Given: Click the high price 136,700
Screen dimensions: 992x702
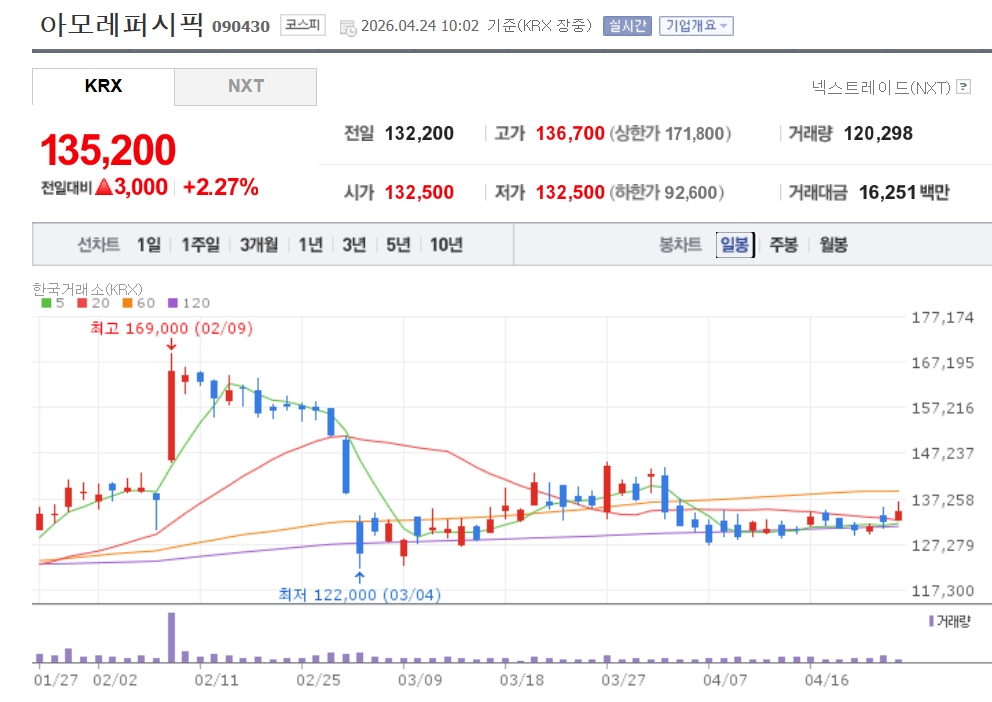Looking at the screenshot, I should pyautogui.click(x=570, y=133).
